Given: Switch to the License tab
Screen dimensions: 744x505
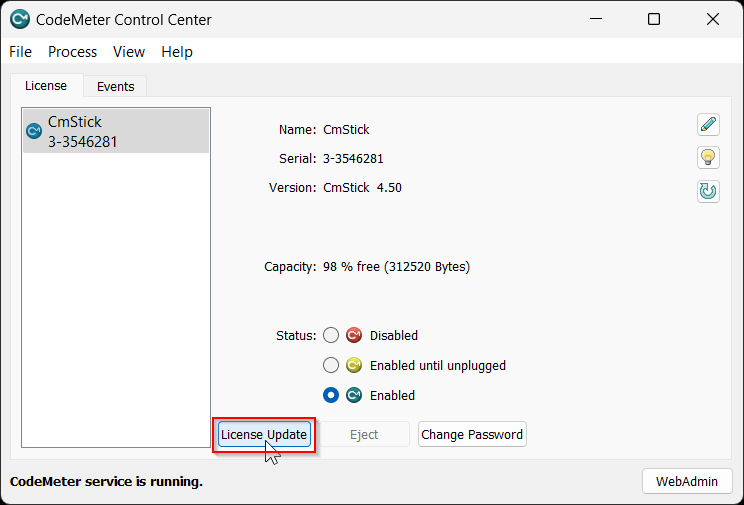Looking at the screenshot, I should (x=46, y=86).
